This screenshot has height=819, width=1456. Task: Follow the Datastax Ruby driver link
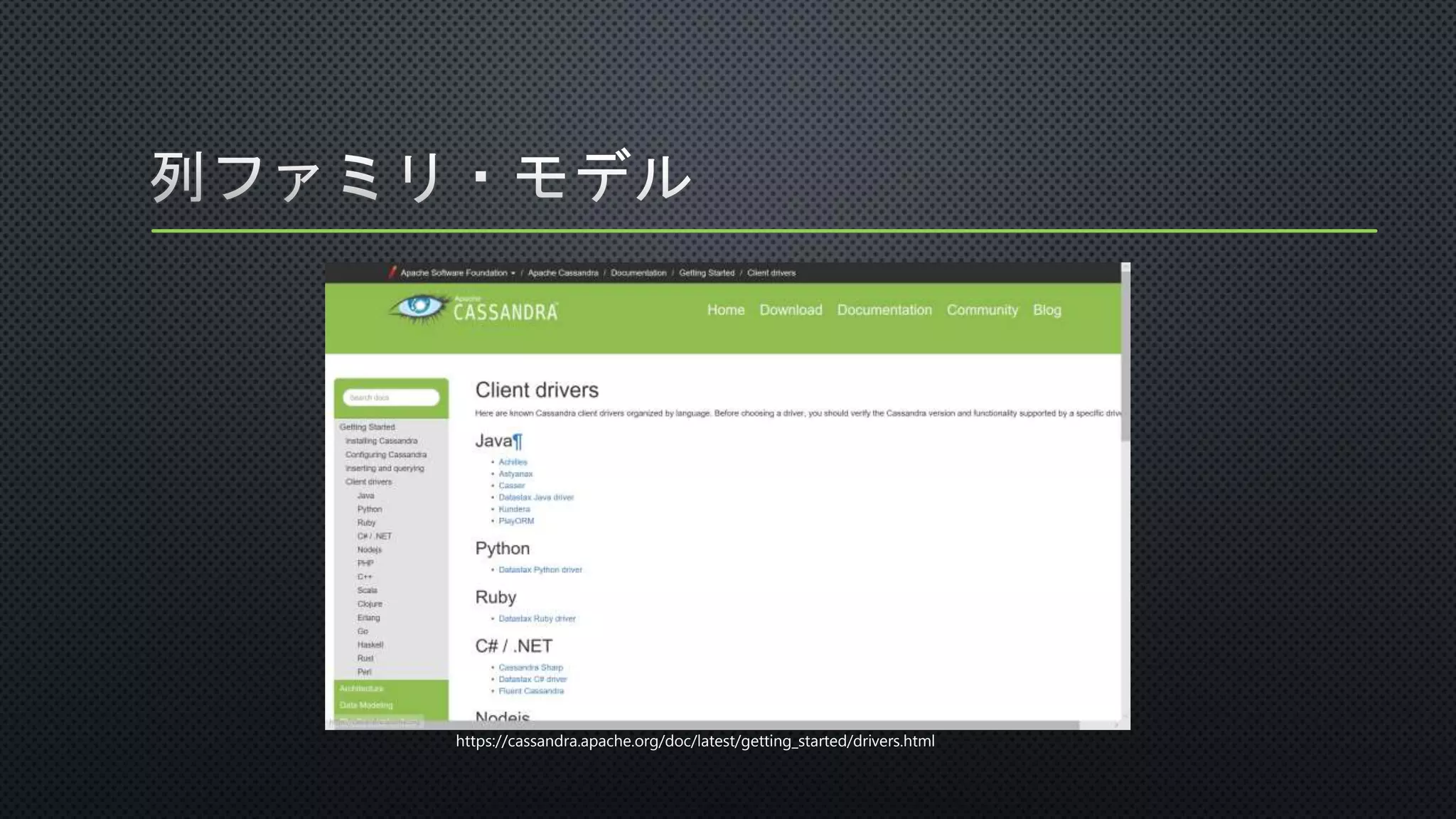[x=537, y=619]
